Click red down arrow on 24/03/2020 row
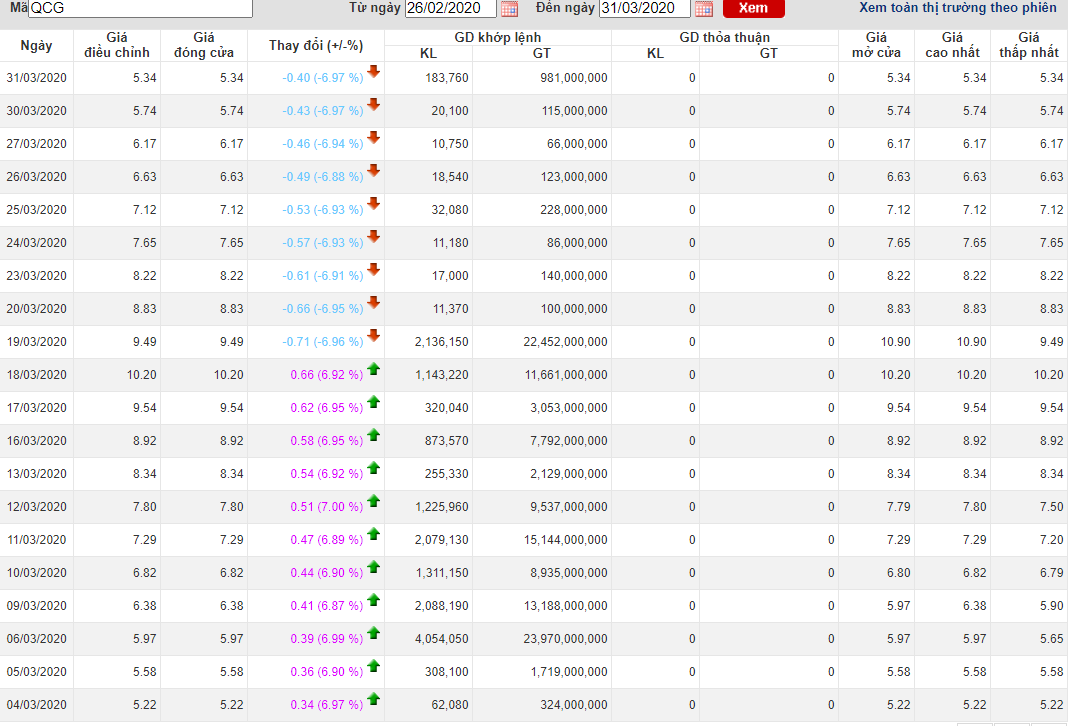 [x=373, y=236]
